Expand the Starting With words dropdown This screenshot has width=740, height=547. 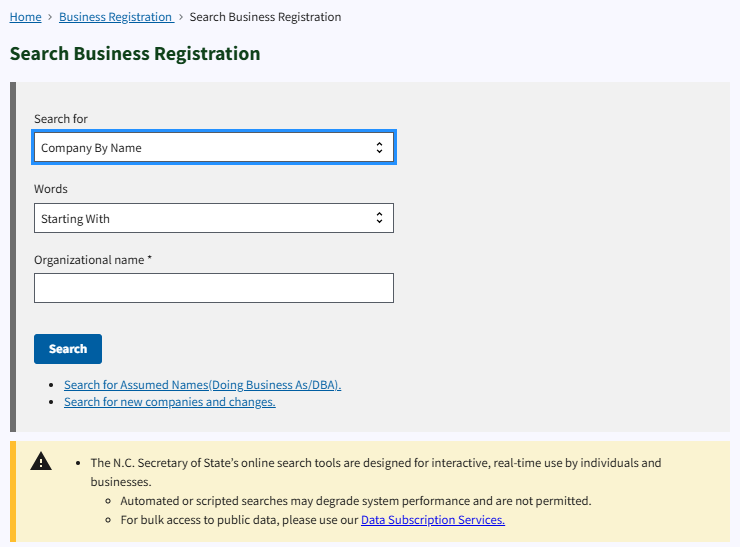(213, 218)
